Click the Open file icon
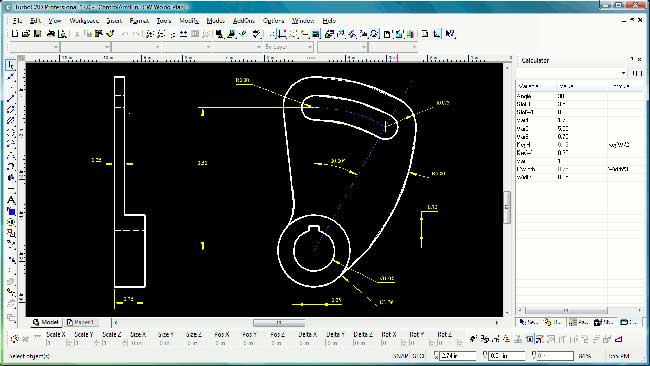 coord(26,34)
